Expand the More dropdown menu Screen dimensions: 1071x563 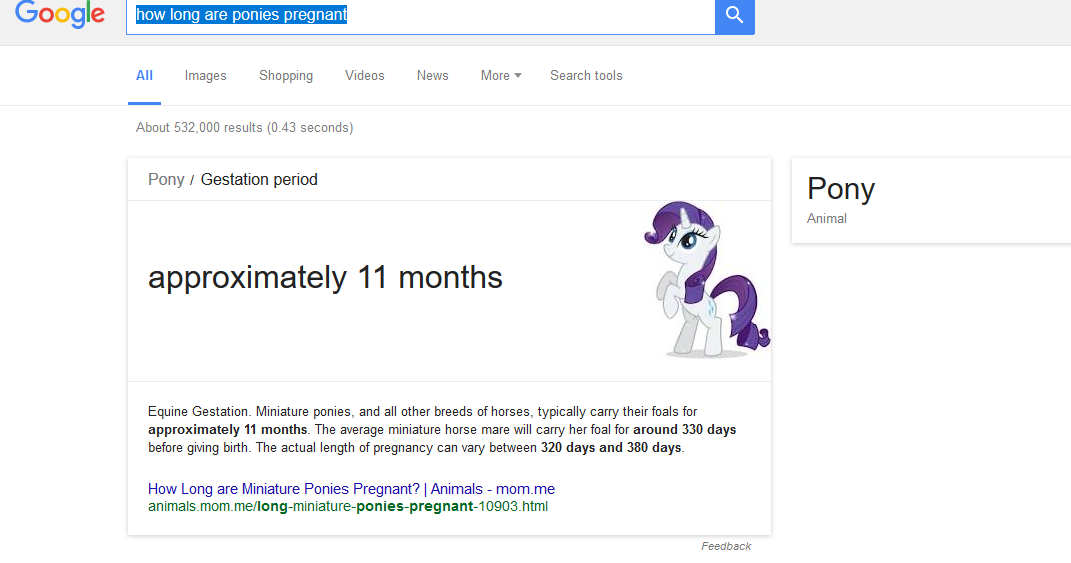click(501, 76)
